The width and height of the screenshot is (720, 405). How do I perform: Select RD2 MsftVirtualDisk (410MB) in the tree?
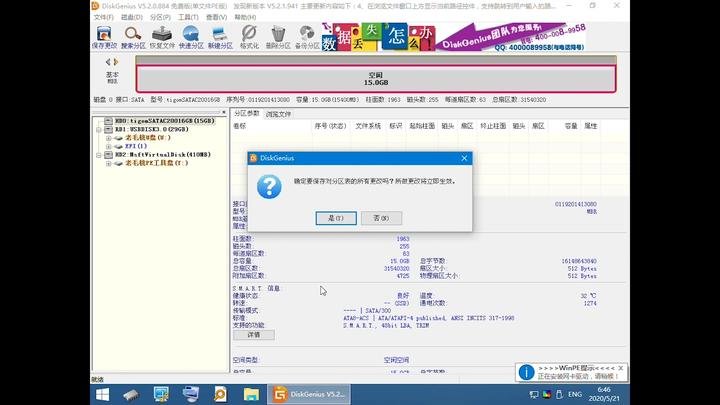pyautogui.click(x=163, y=155)
